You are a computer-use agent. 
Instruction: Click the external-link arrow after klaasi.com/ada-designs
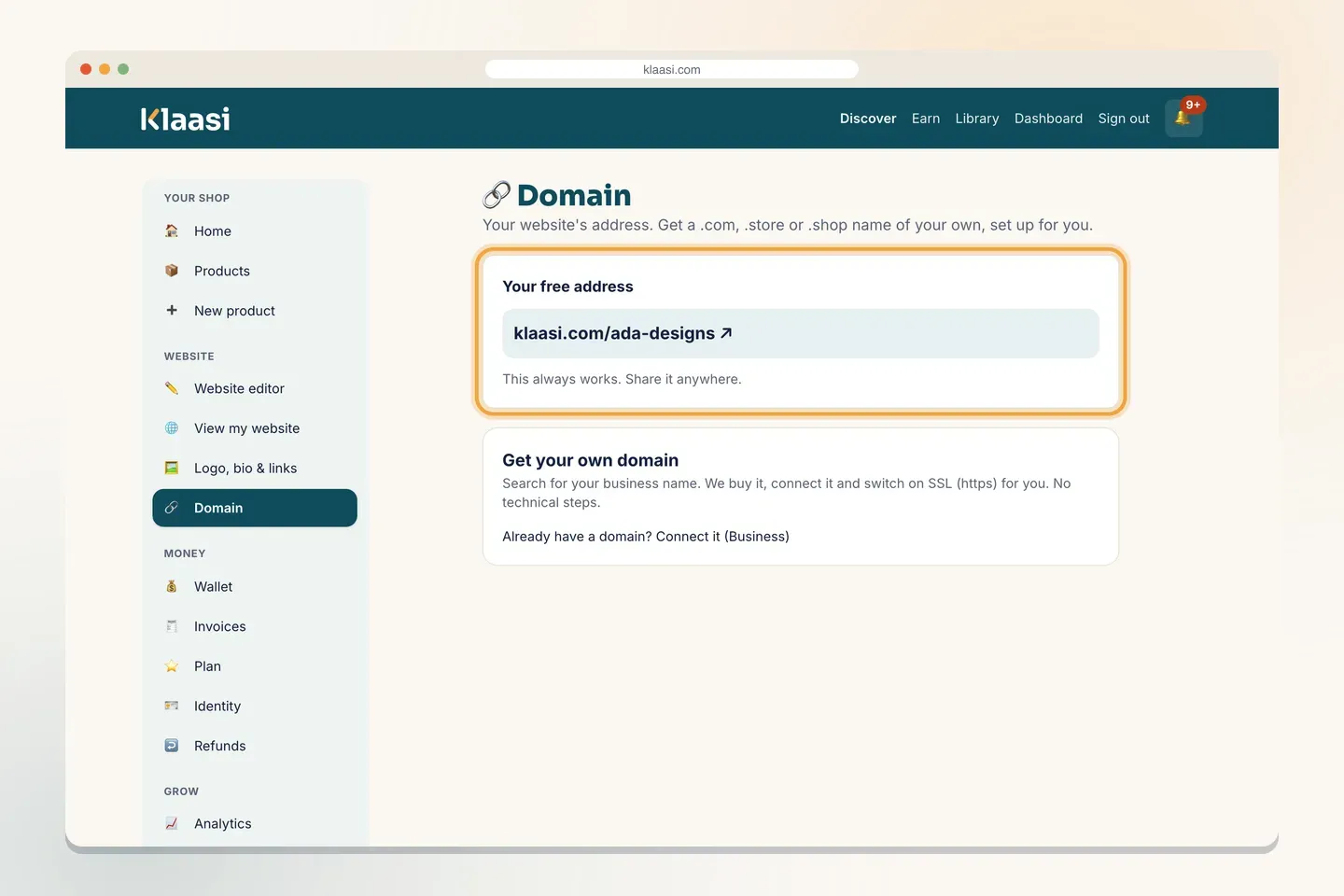point(726,333)
